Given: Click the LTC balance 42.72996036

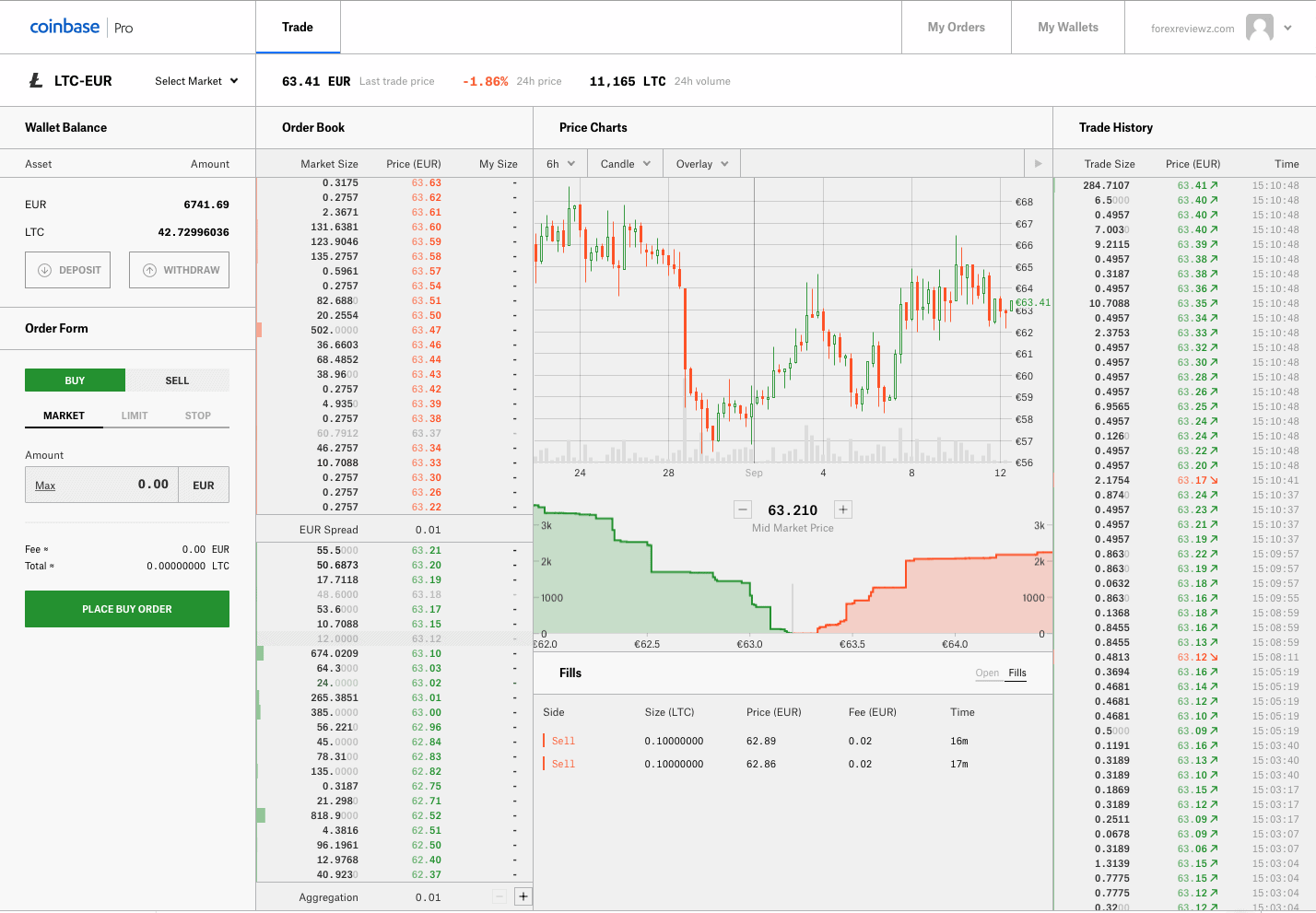Looking at the screenshot, I should [x=194, y=232].
